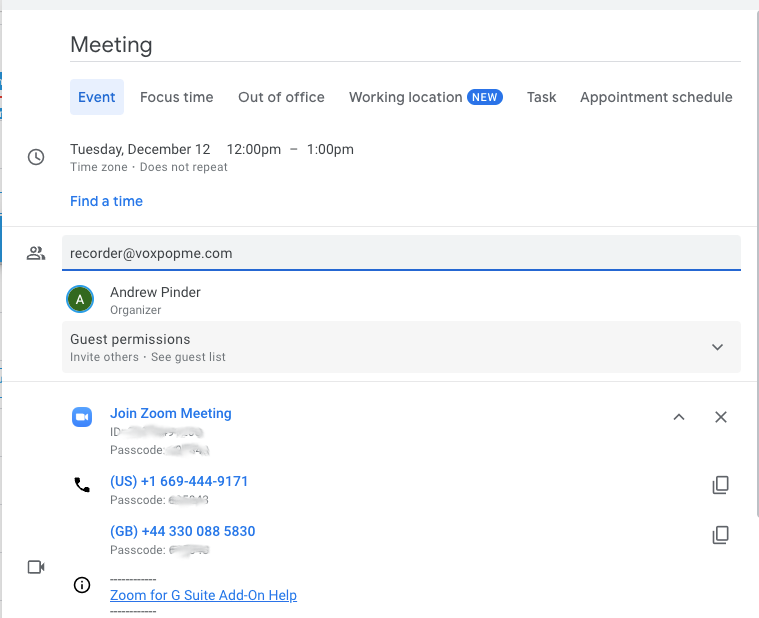Change end time 1:00pm
This screenshot has height=618, width=759.
click(330, 149)
